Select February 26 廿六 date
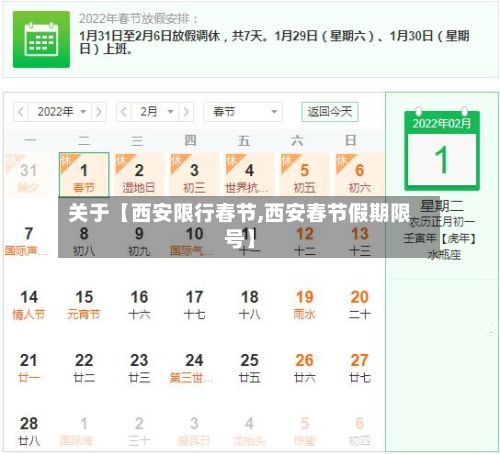The width and height of the screenshot is (500, 454). pyautogui.click(x=304, y=368)
